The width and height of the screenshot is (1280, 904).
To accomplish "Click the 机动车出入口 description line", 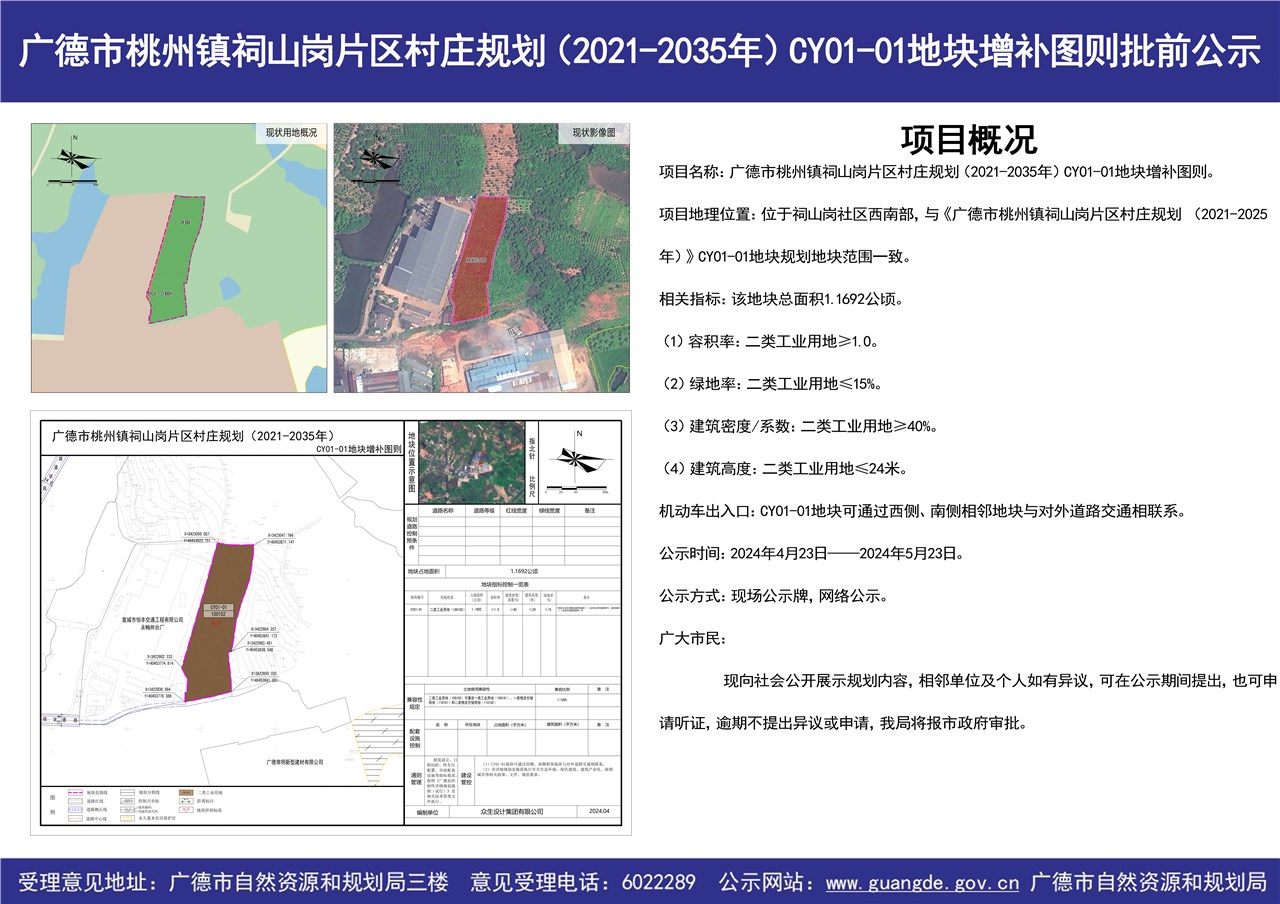I will pyautogui.click(x=922, y=511).
